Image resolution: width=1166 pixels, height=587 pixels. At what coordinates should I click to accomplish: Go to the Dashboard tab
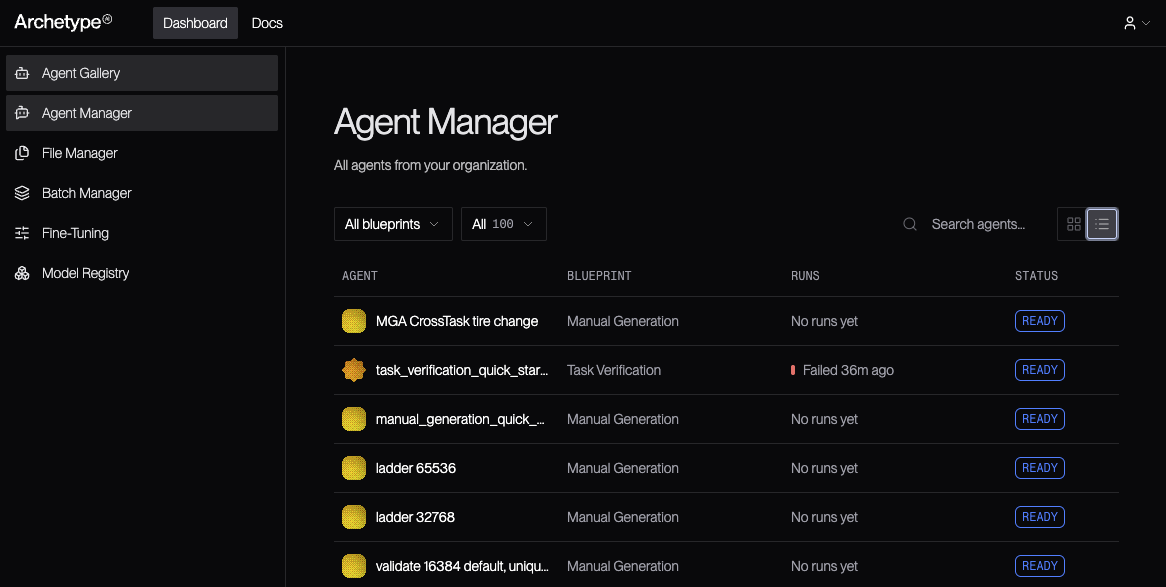[x=196, y=23]
